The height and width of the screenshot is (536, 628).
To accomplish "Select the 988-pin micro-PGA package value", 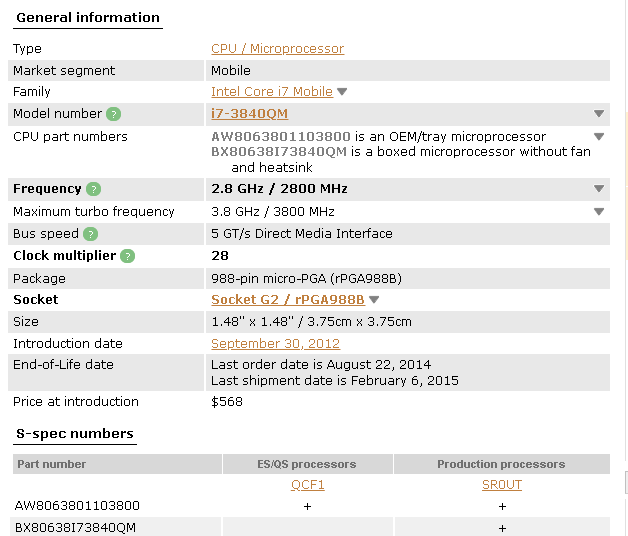I will (x=306, y=278).
